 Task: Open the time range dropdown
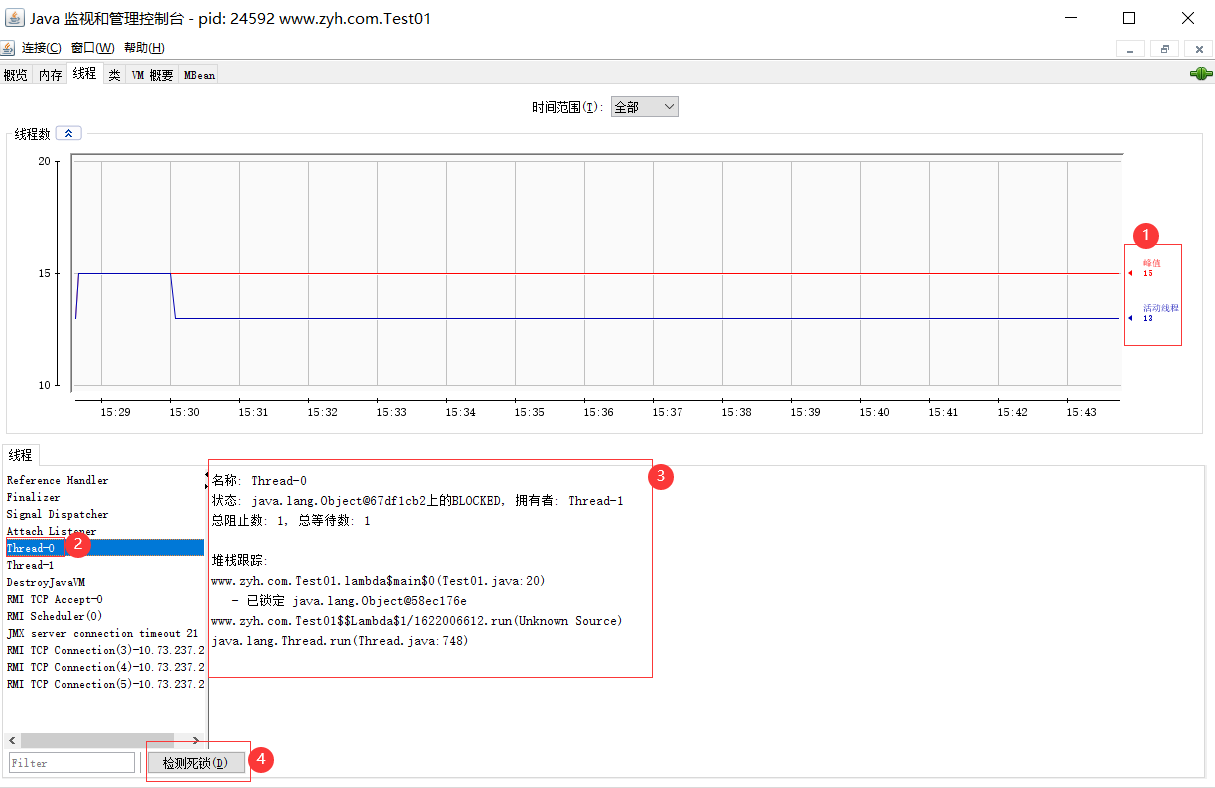pyautogui.click(x=644, y=107)
